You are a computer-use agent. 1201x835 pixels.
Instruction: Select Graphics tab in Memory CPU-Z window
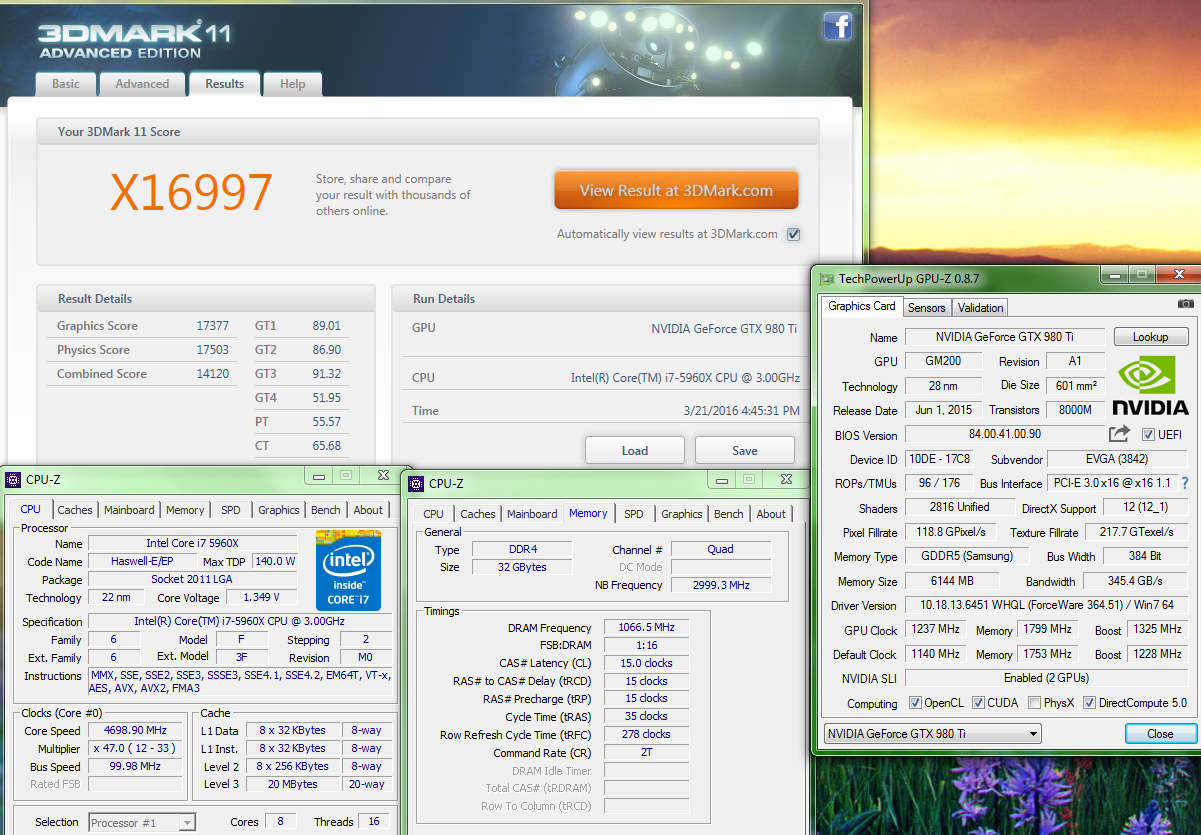click(682, 514)
